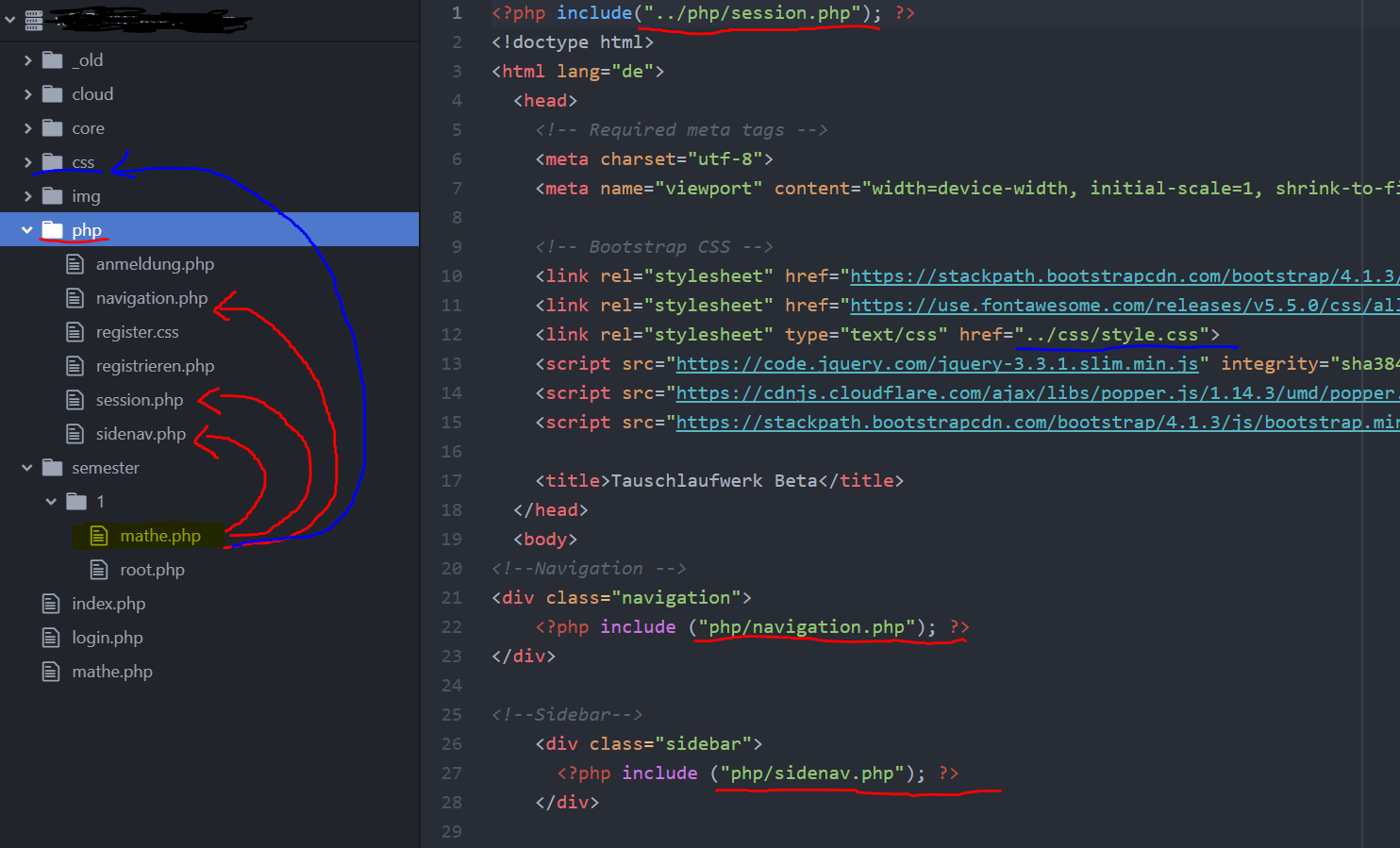The width and height of the screenshot is (1400, 848).
Task: Expand the css folder chevron
Action: pyautogui.click(x=27, y=162)
